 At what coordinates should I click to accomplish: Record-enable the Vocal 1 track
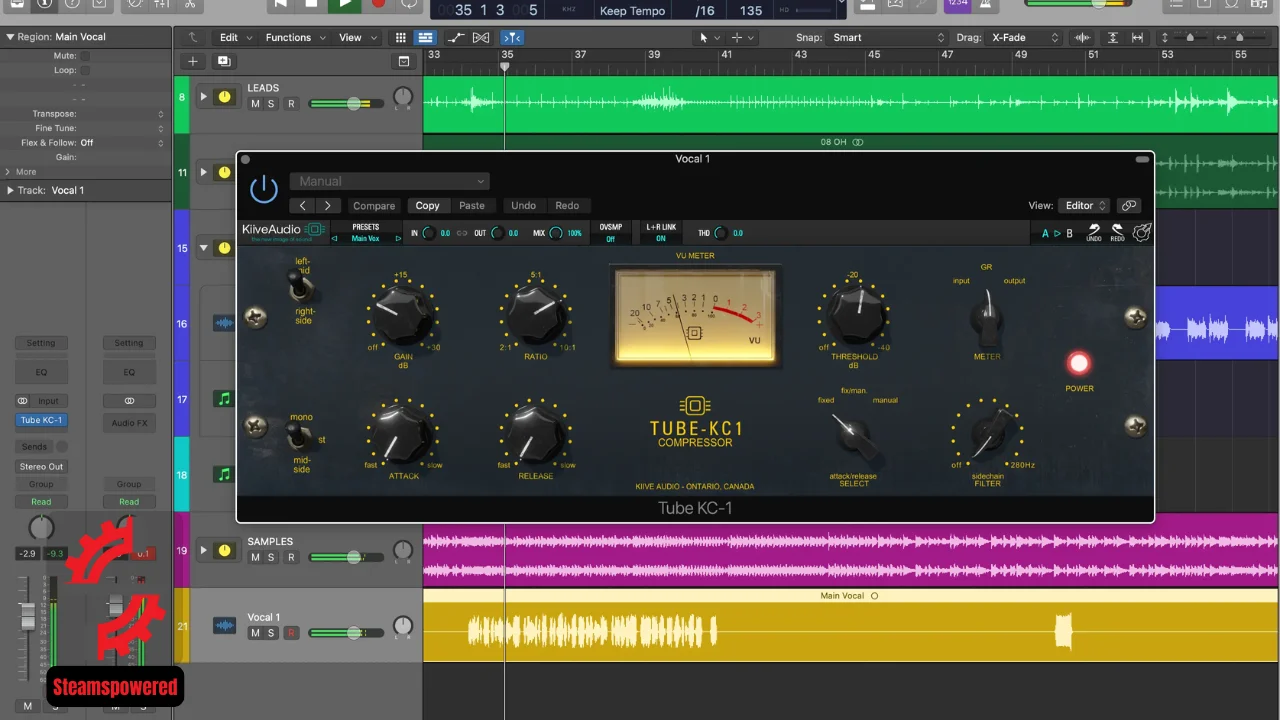[x=291, y=633]
